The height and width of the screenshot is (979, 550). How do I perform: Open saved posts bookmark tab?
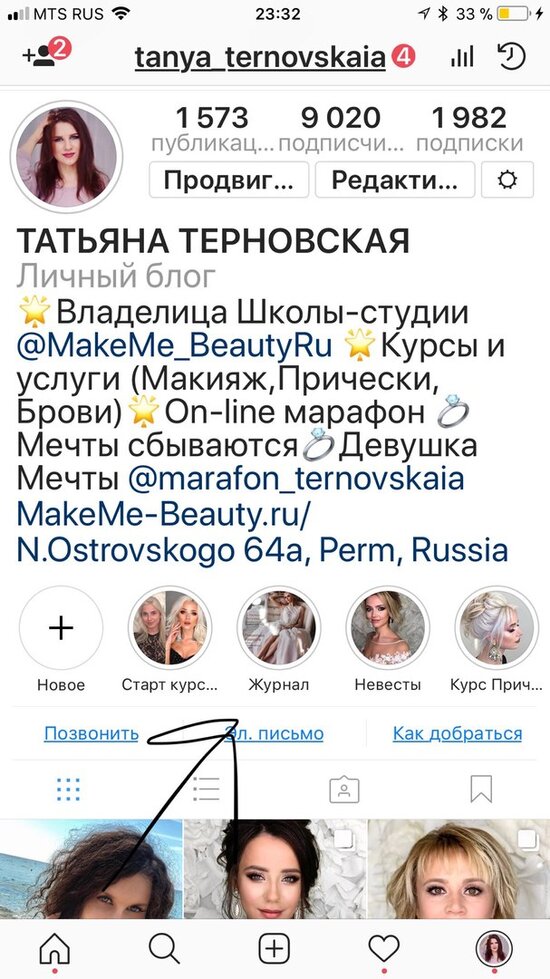pos(481,790)
